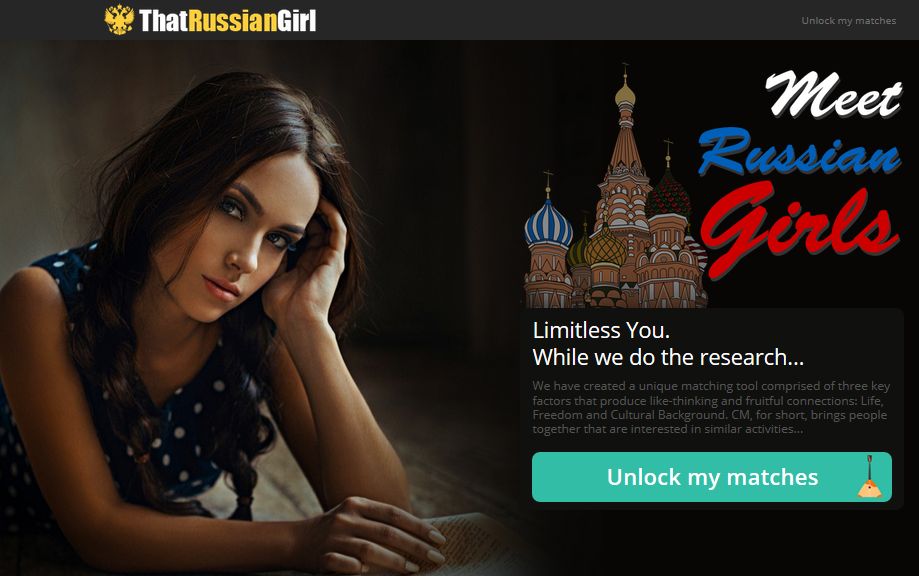Click the woman's portrait photo
The width and height of the screenshot is (919, 576).
tap(258, 308)
